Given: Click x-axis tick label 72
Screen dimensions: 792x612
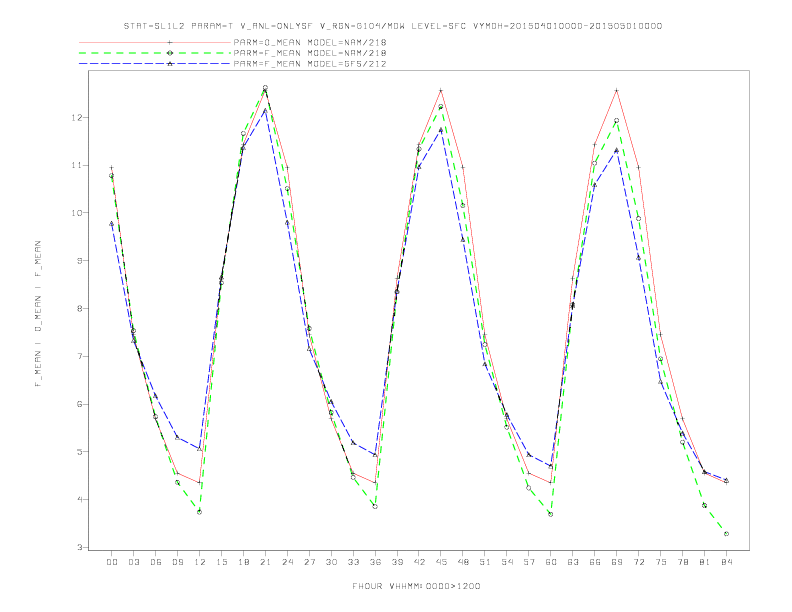Looking at the screenshot, I should [x=639, y=562].
